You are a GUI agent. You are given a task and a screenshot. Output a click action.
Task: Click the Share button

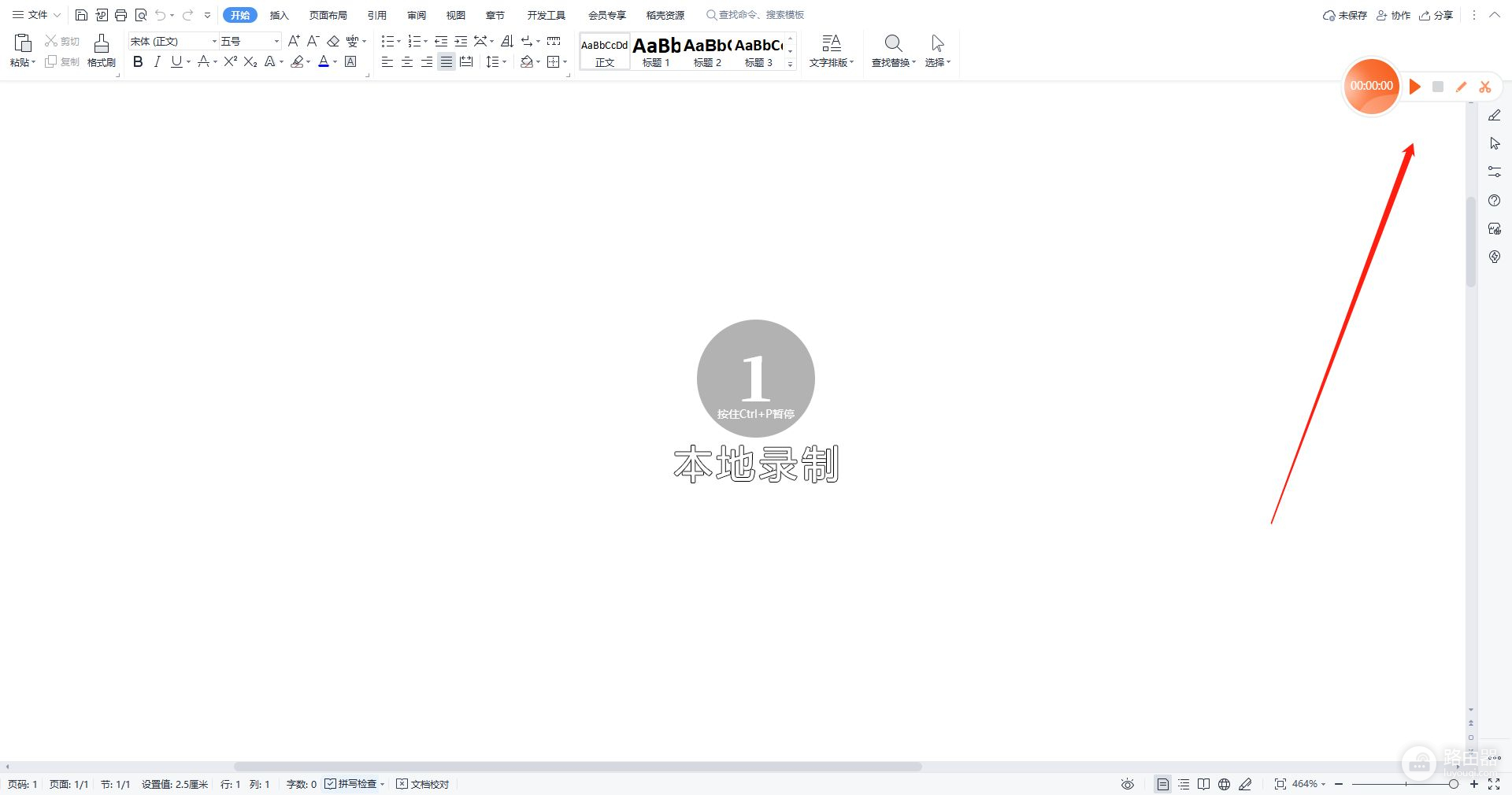tap(1436, 15)
